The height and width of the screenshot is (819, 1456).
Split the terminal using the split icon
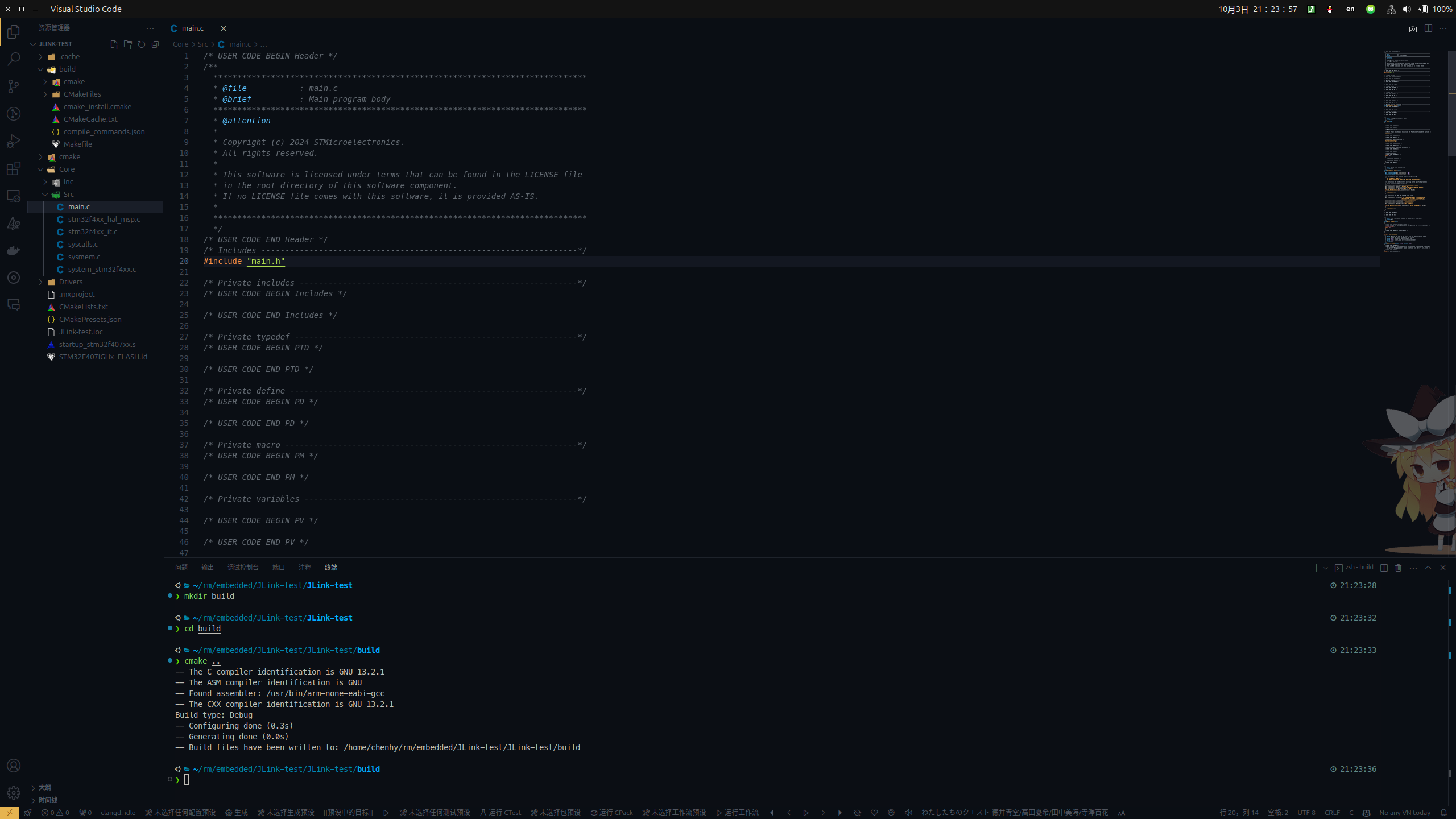[x=1384, y=568]
